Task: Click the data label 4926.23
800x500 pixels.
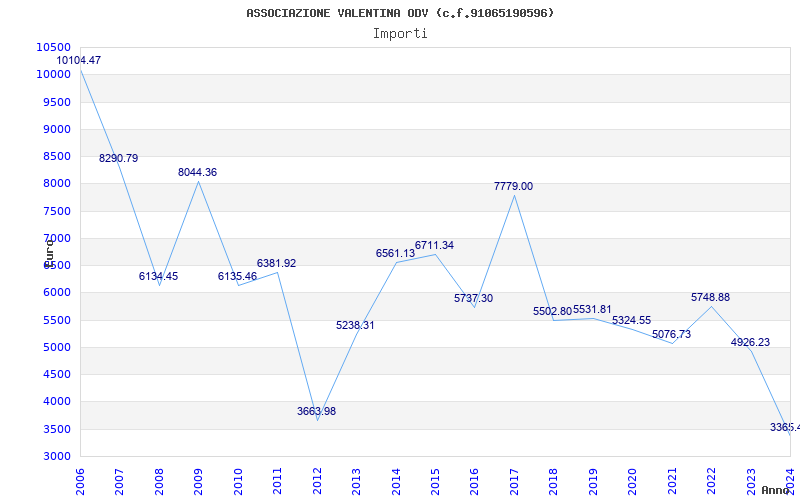Action: point(751,342)
